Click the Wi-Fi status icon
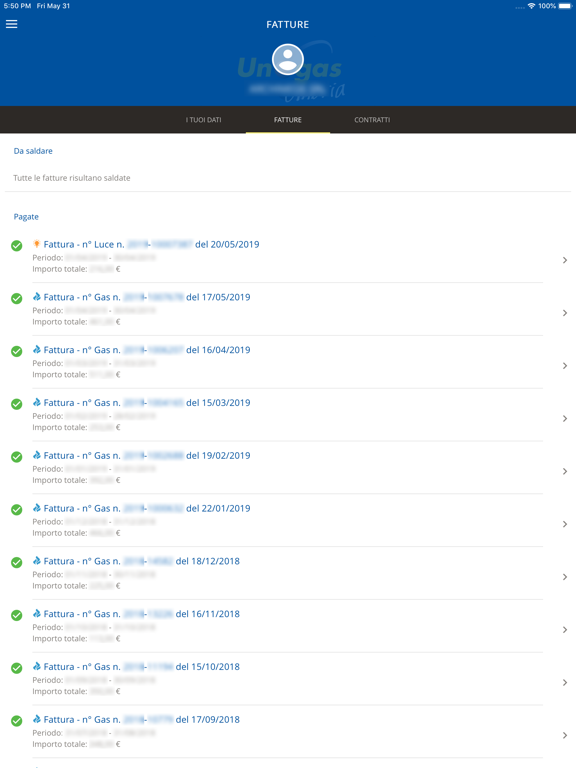Screen dimensions: 576x768 (531, 6)
